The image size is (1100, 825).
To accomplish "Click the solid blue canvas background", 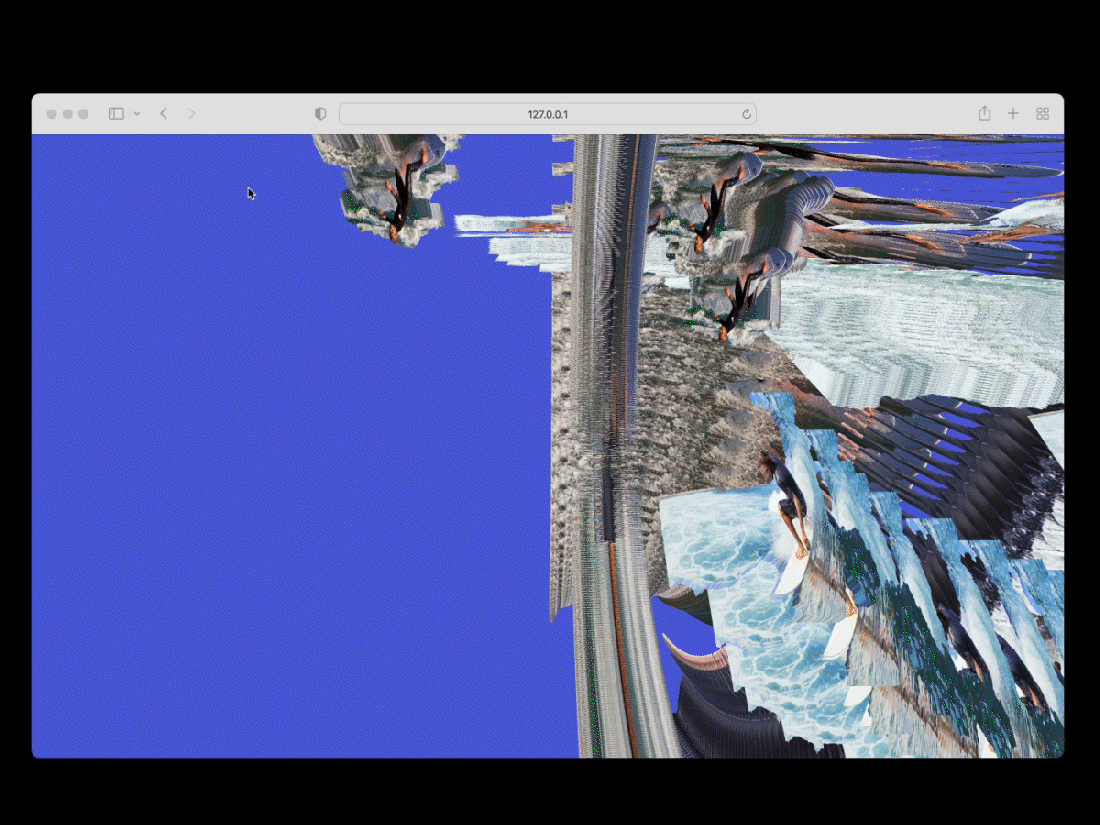I will 290,450.
